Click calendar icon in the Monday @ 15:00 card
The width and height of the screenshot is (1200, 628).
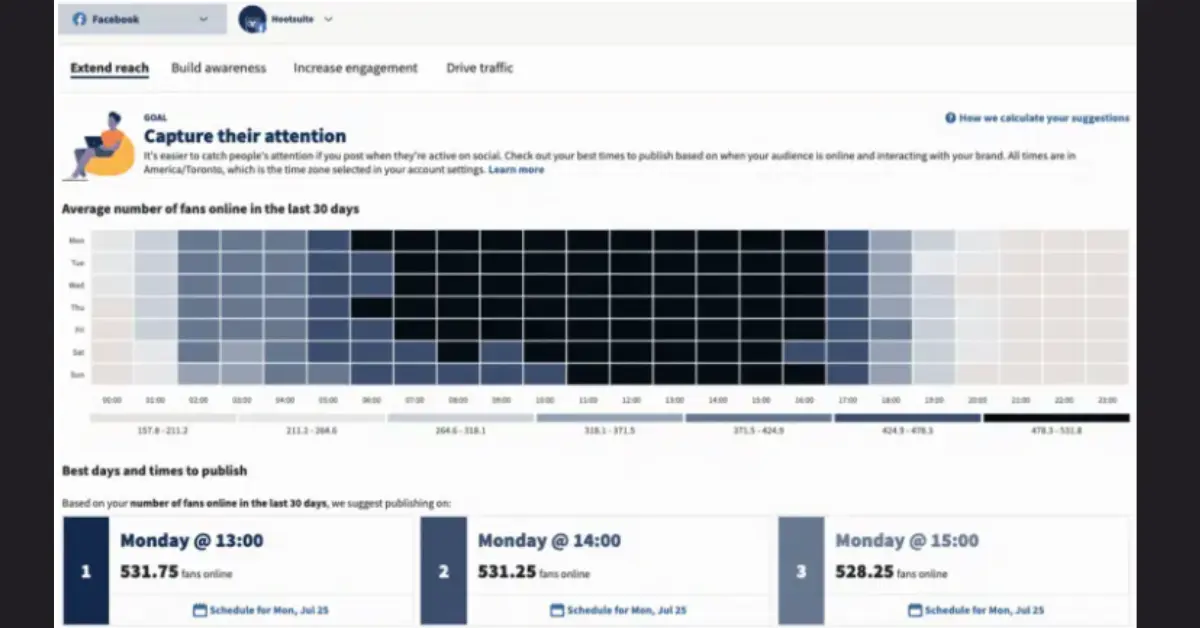(x=914, y=610)
